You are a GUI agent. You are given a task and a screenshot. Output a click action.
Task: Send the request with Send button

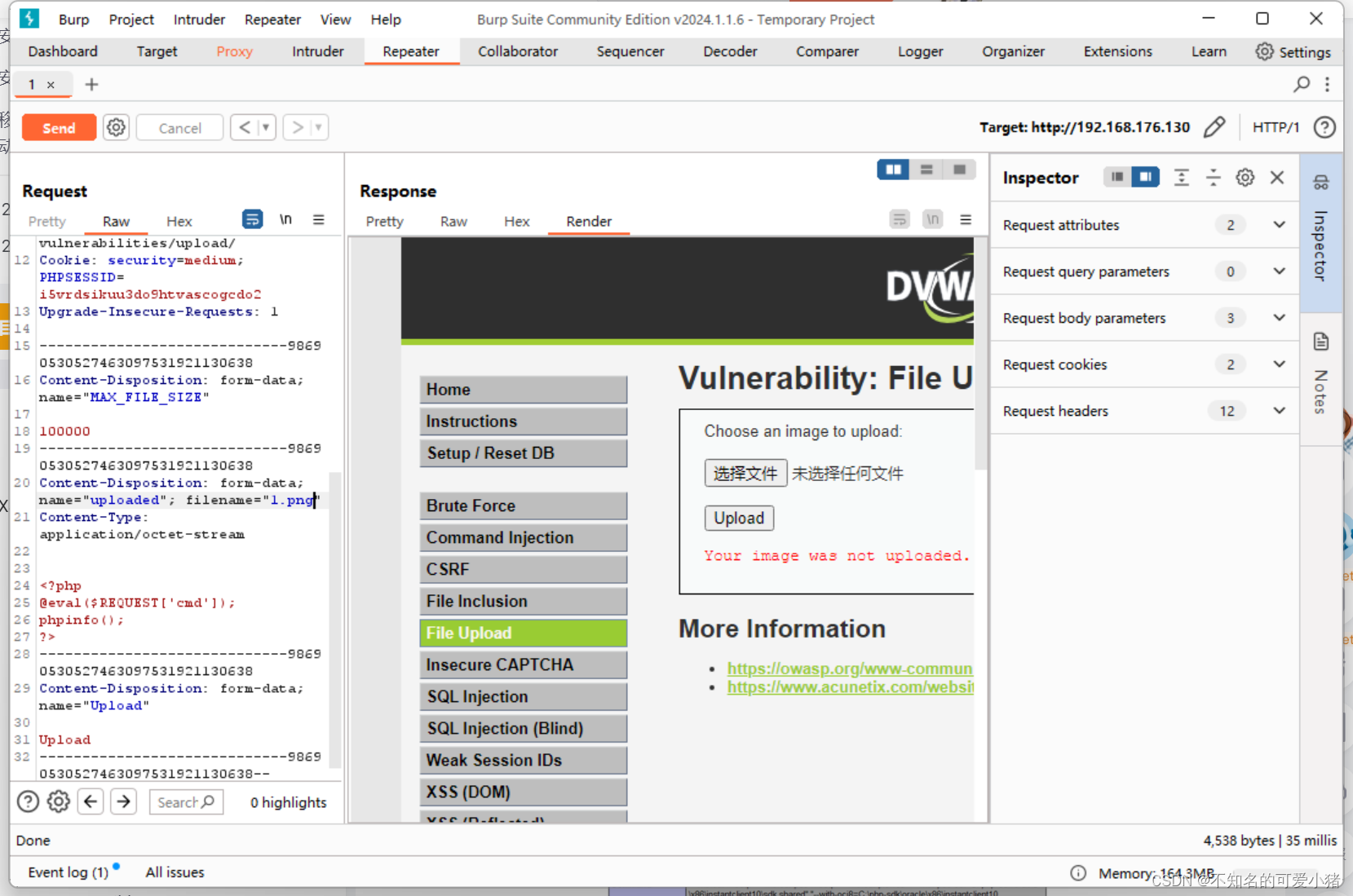point(59,128)
